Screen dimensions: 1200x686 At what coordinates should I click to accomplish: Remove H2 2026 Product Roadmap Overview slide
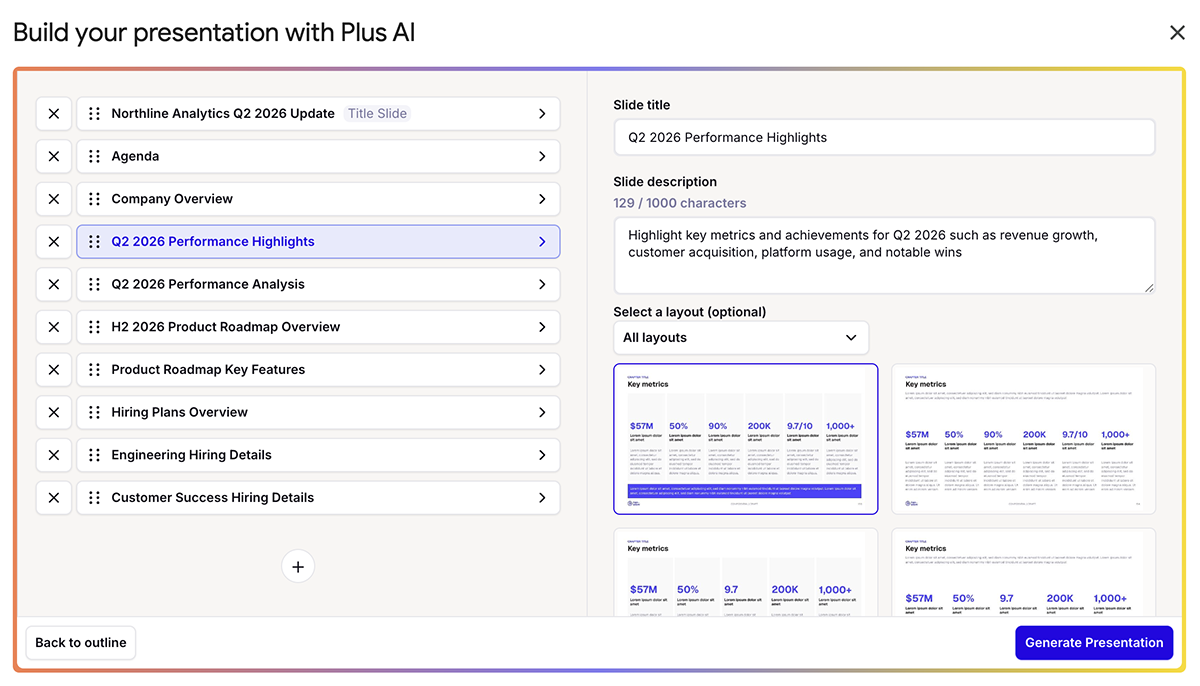[x=54, y=327]
